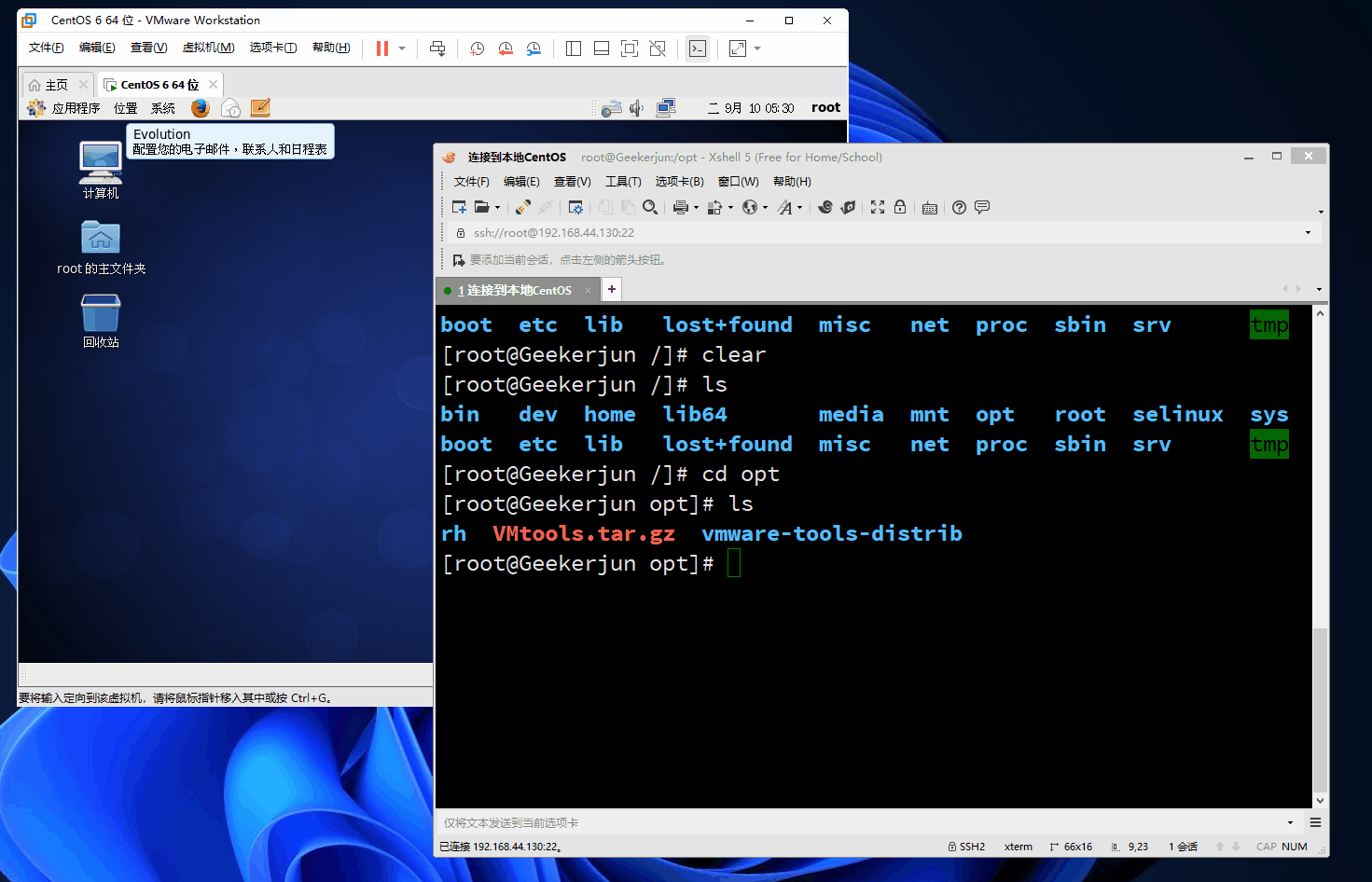
Task: Click the VMware stretch guest display icon
Action: (x=738, y=48)
